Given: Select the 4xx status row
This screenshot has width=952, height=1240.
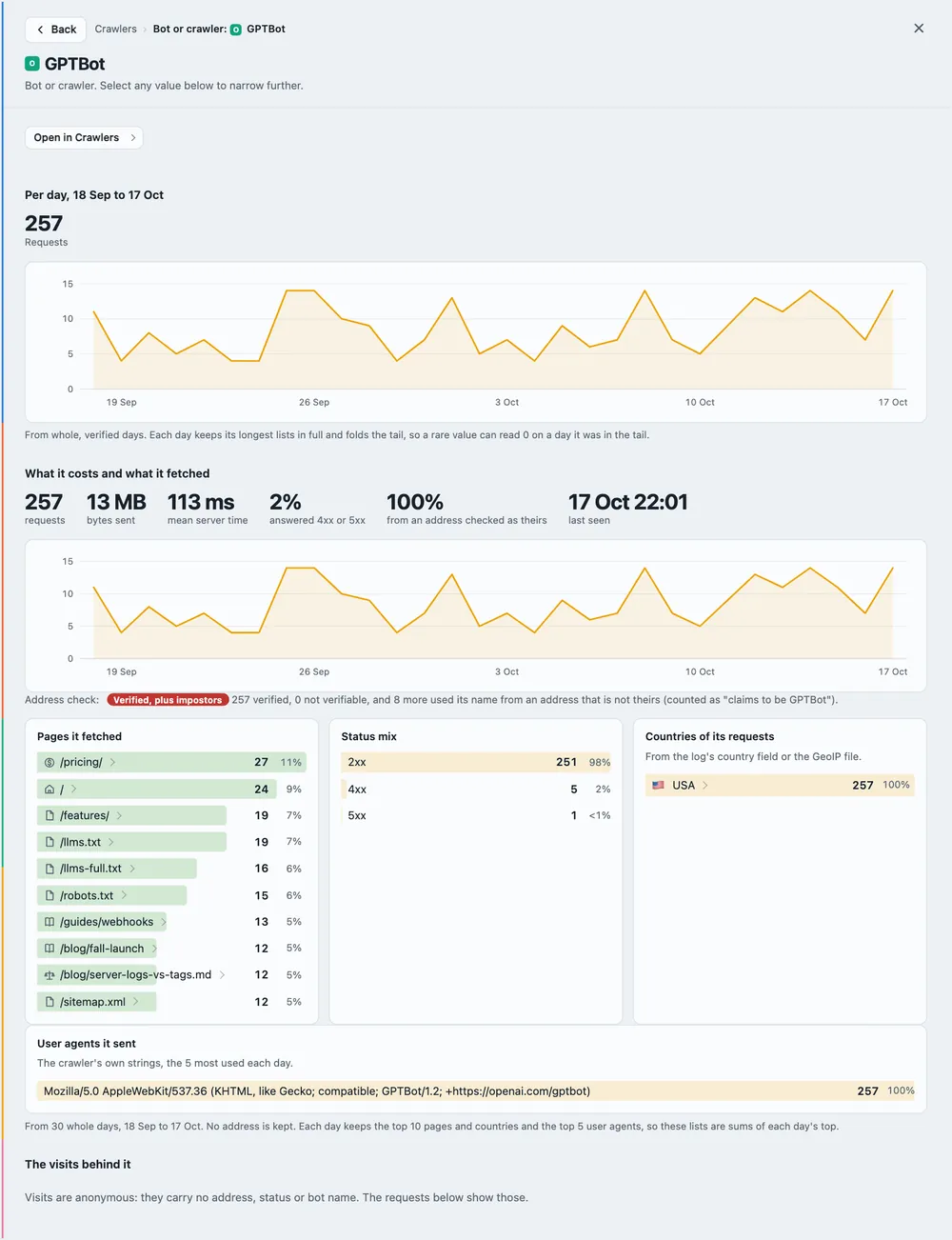Looking at the screenshot, I should click(476, 790).
